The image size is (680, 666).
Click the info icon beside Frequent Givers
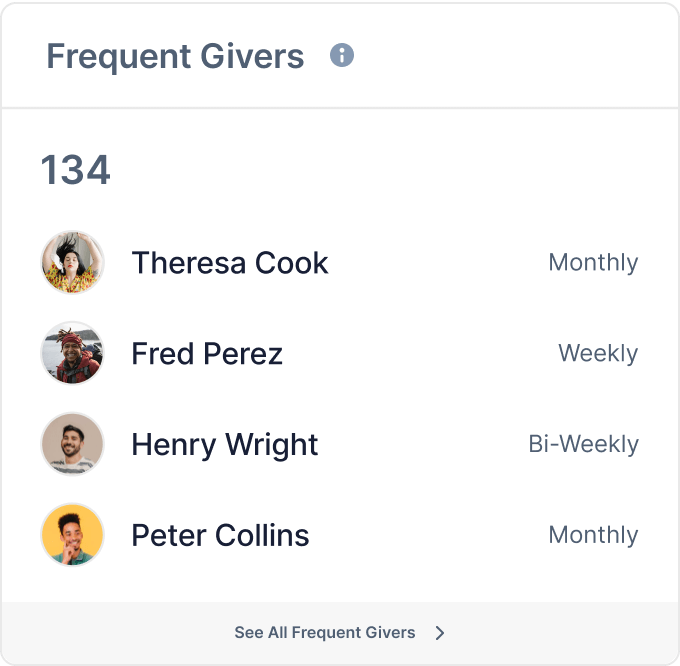click(342, 56)
